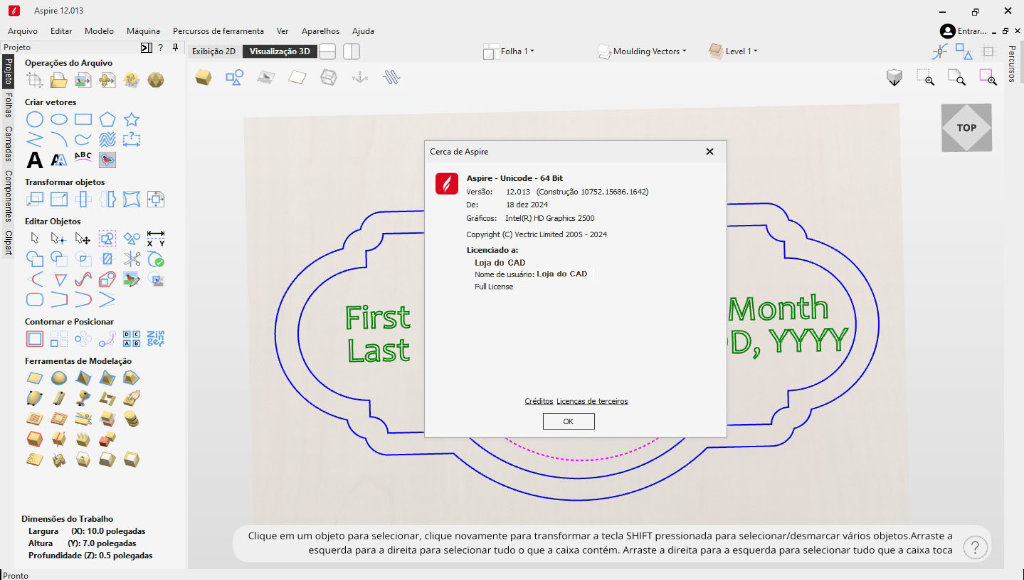Open the Percursos de ferramenta menu
Viewport: 1024px width, 580px height.
coord(218,31)
